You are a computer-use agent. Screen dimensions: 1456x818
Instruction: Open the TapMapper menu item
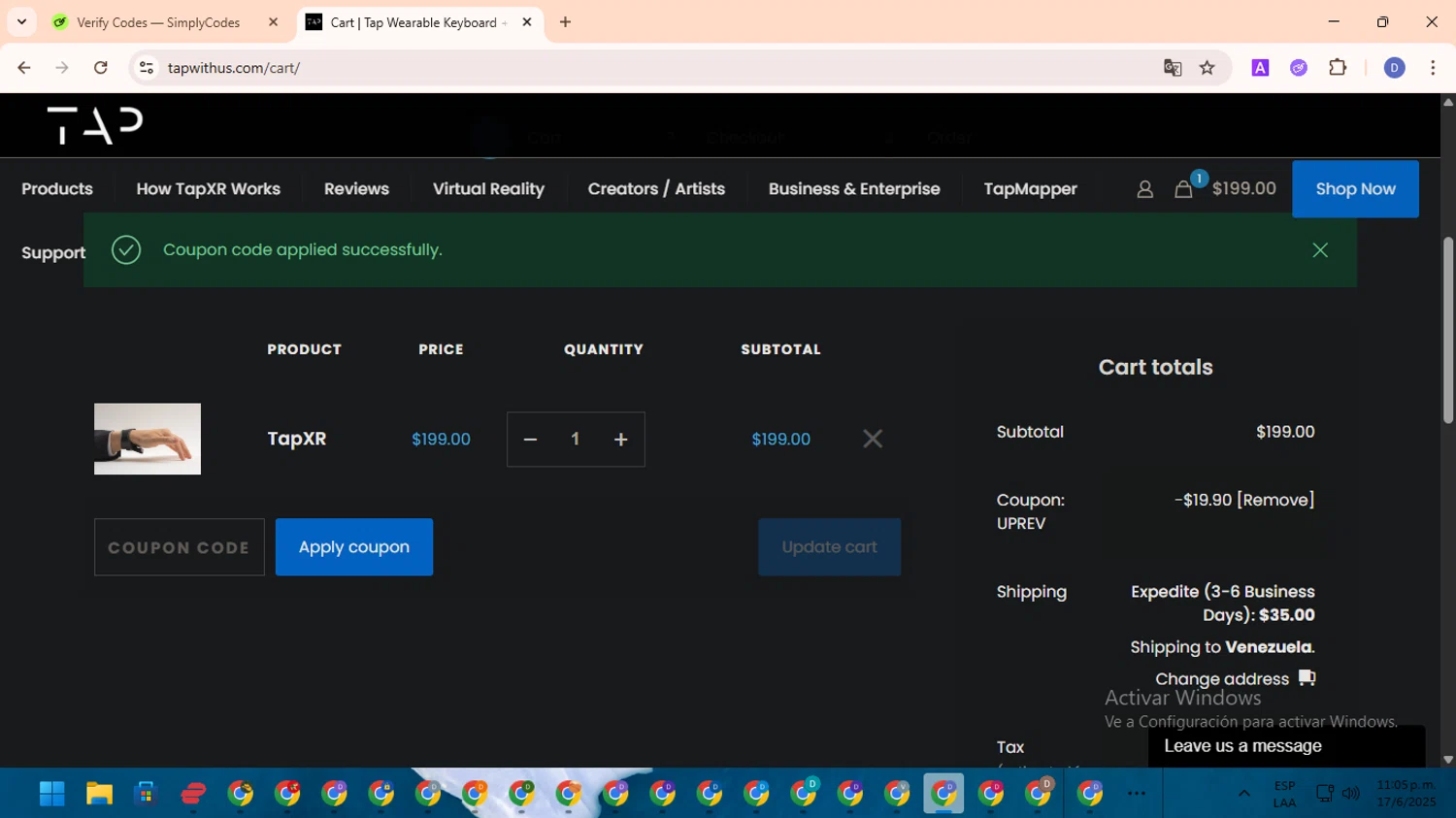point(1030,189)
